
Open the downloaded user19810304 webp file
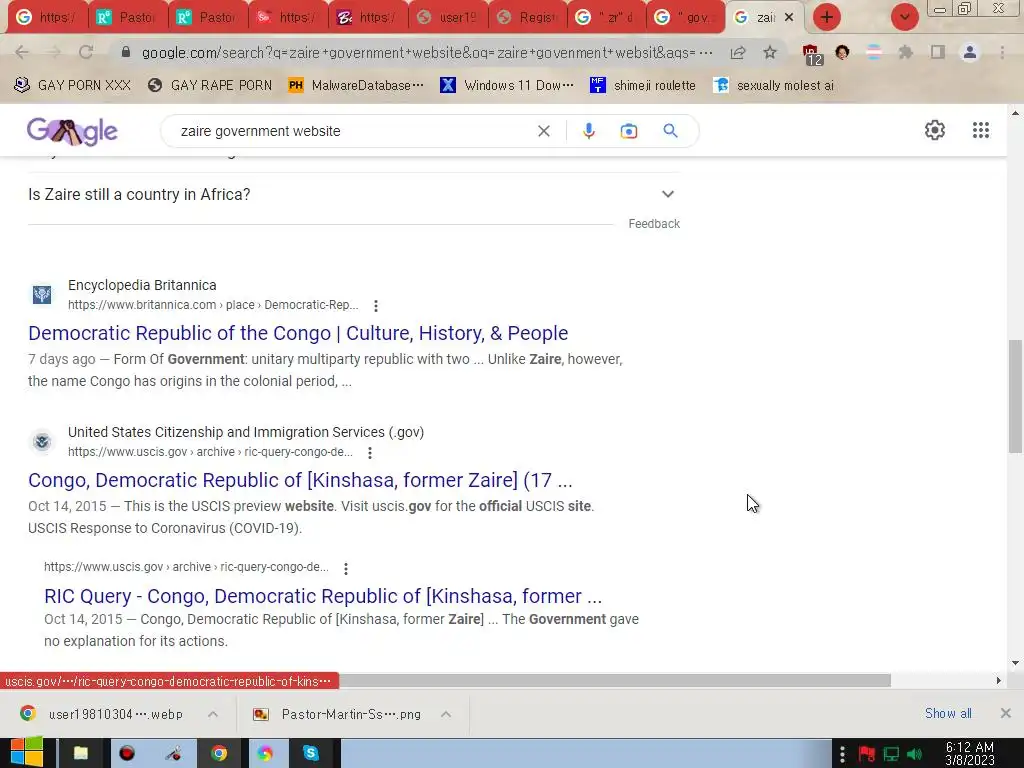[102, 714]
